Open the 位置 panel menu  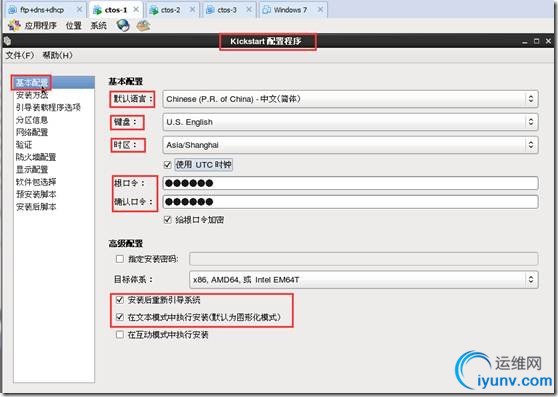[74, 26]
